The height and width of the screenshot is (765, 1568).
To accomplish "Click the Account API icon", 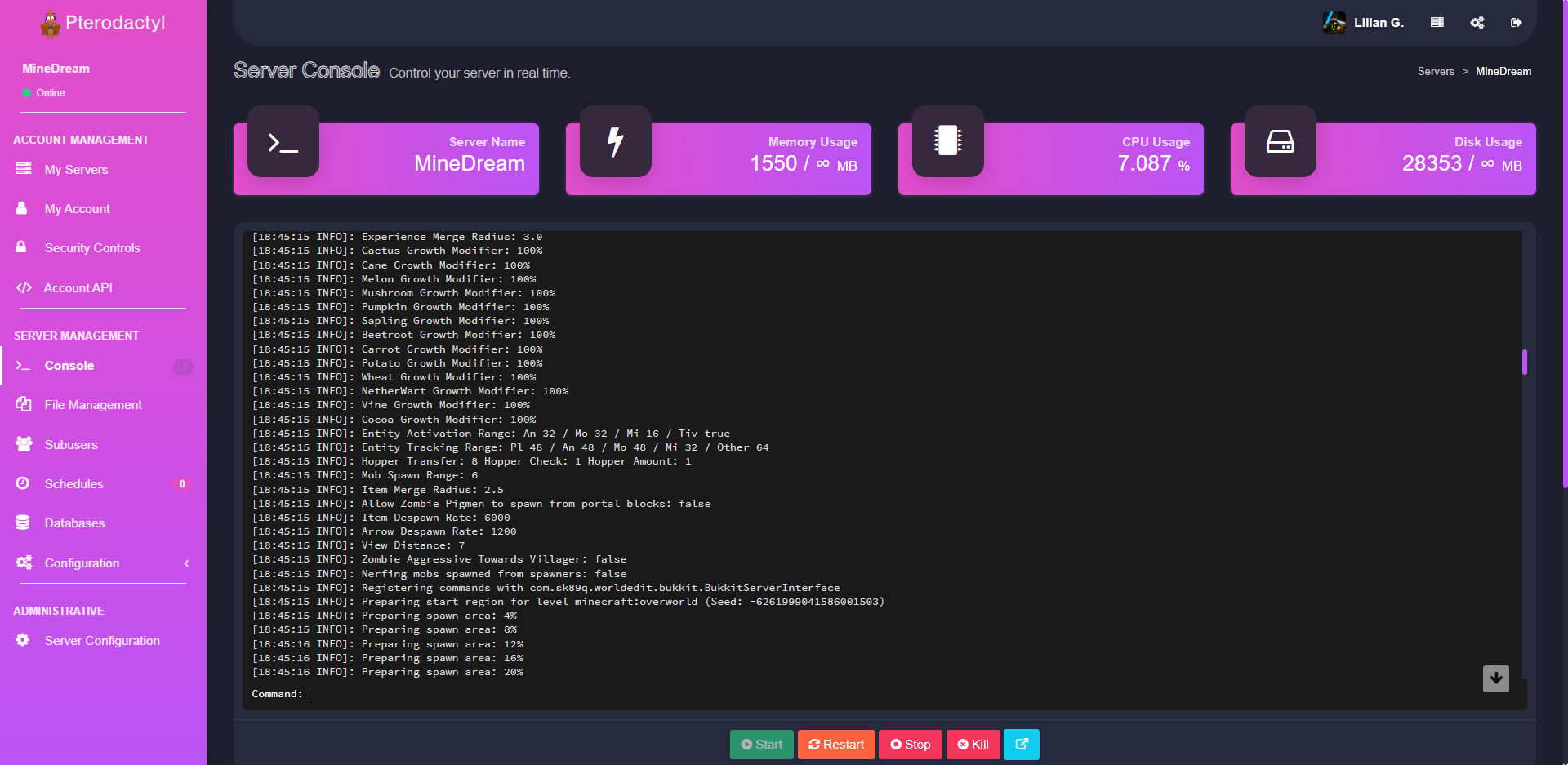I will pyautogui.click(x=24, y=287).
